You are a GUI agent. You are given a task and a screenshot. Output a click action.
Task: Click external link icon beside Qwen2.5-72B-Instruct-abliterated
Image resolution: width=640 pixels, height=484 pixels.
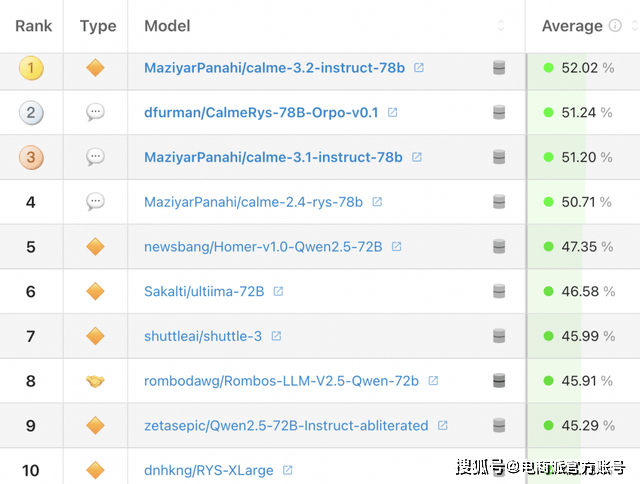[442, 426]
